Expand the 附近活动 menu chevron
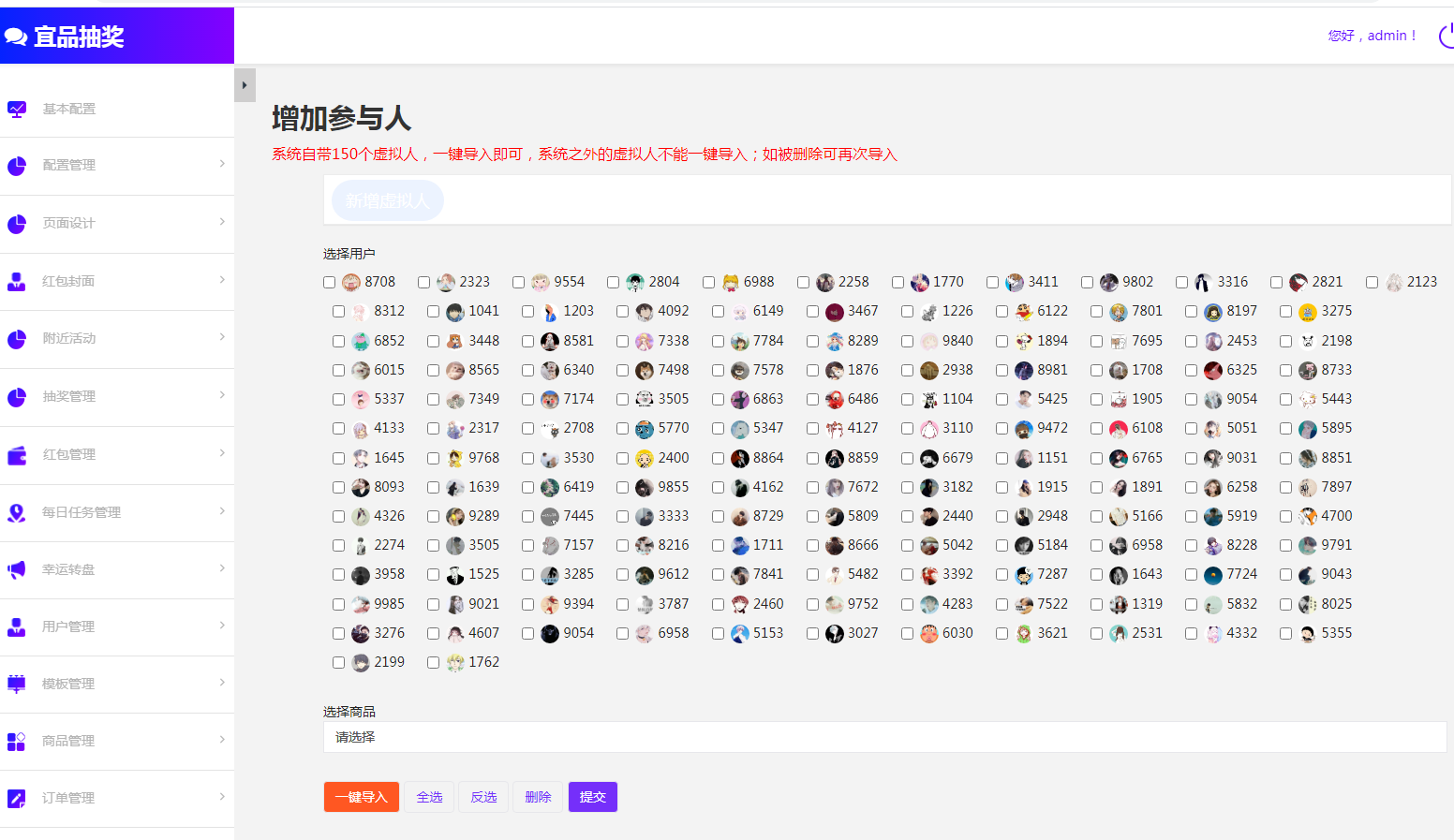This screenshot has height=840, width=1454. pyautogui.click(x=222, y=336)
